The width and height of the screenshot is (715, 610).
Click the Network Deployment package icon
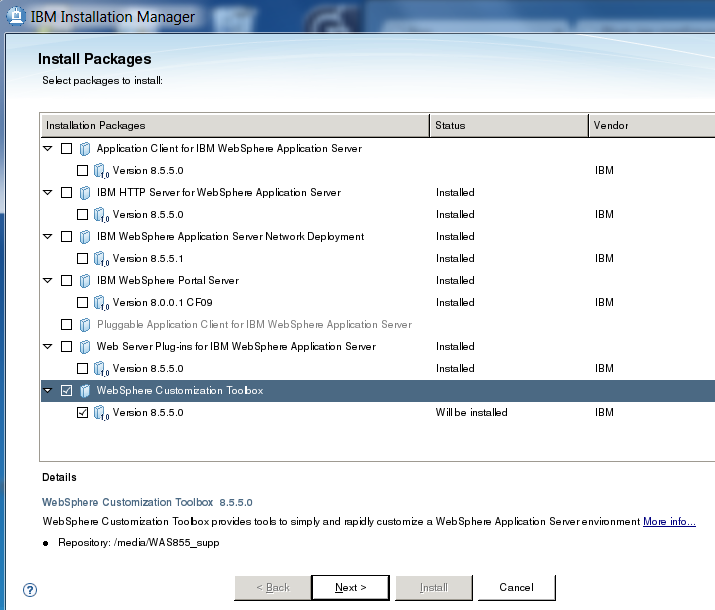click(x=85, y=237)
